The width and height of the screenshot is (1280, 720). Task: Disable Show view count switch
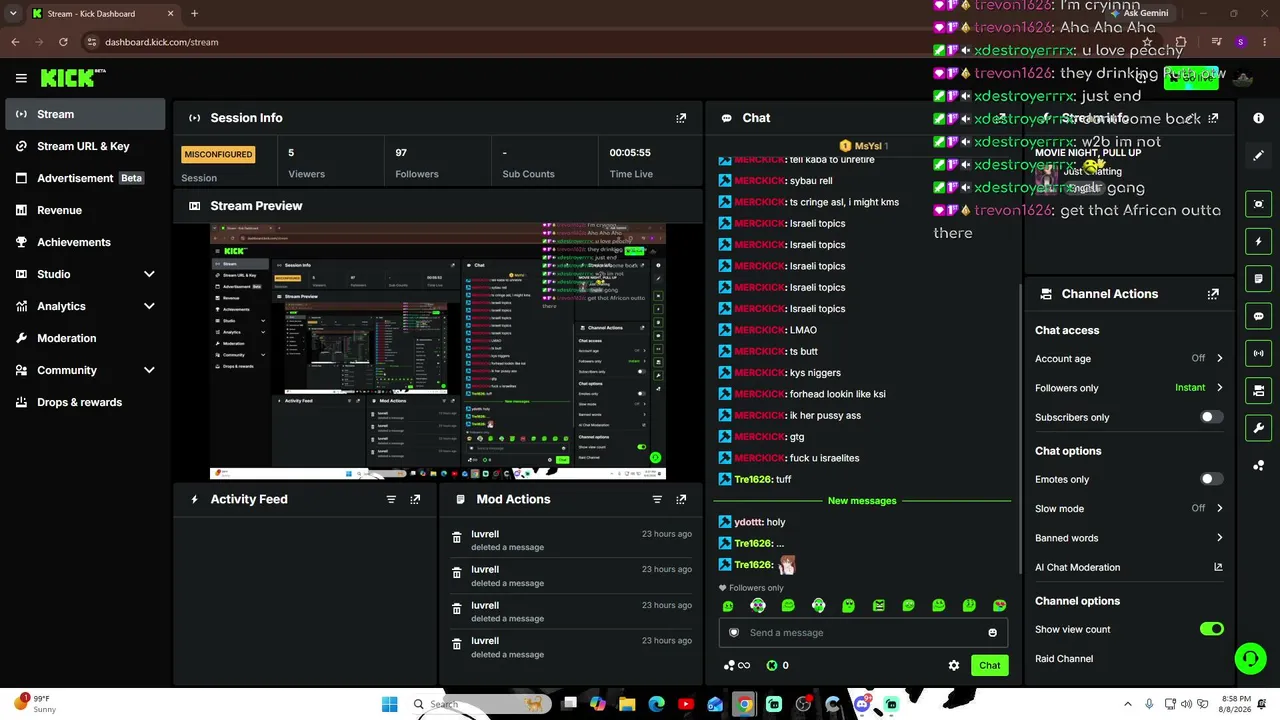coord(1211,629)
